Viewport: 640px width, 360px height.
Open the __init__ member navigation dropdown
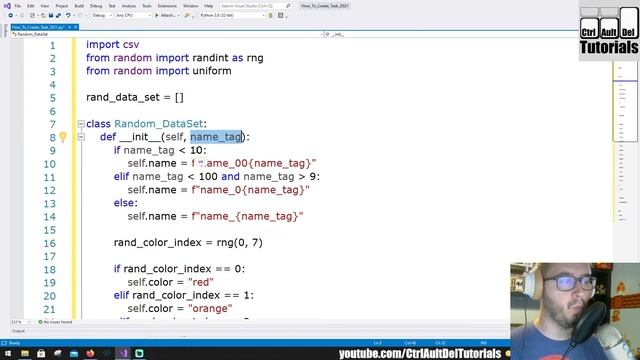pos(451,35)
